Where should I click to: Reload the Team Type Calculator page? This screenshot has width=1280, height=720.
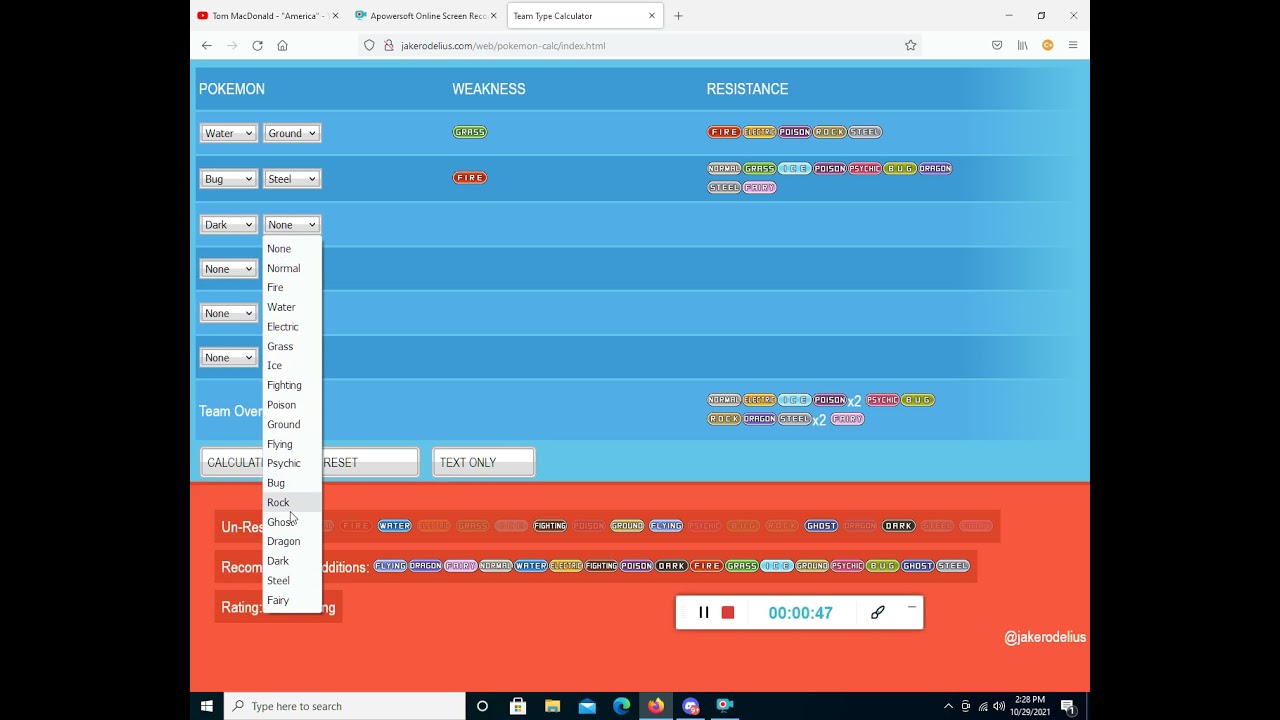257,45
